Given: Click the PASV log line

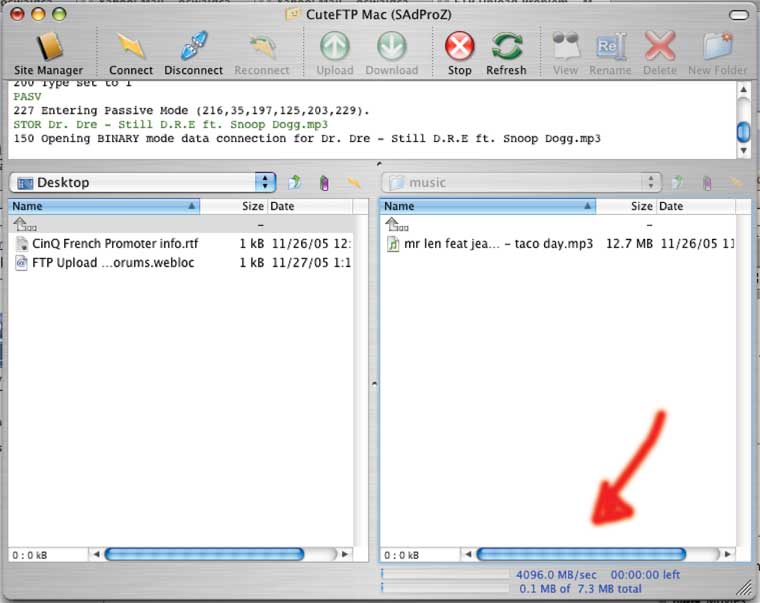Looking at the screenshot, I should pyautogui.click(x=27, y=96).
